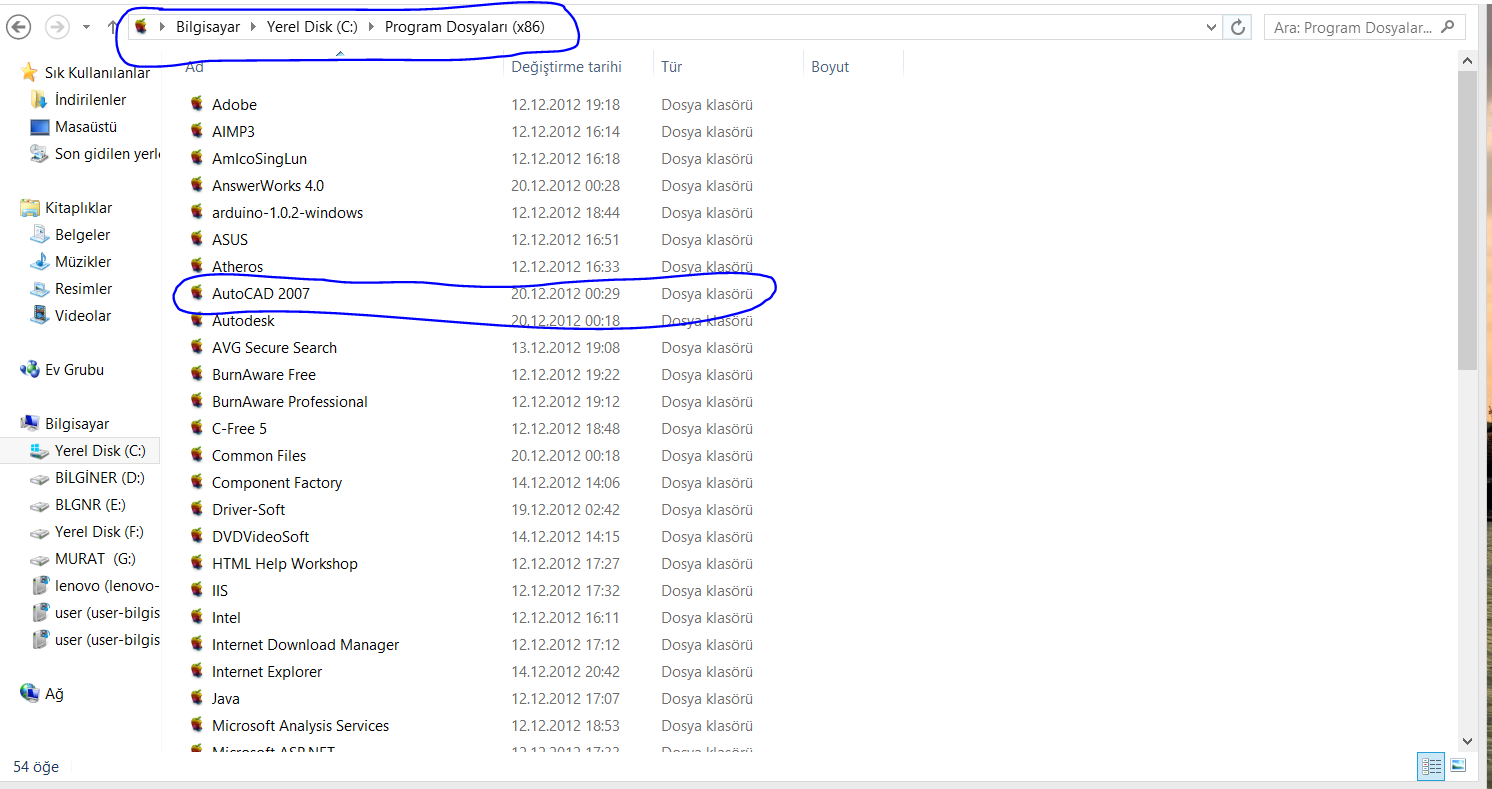Click the AutoCAD 2007 folder icon

[x=197, y=293]
